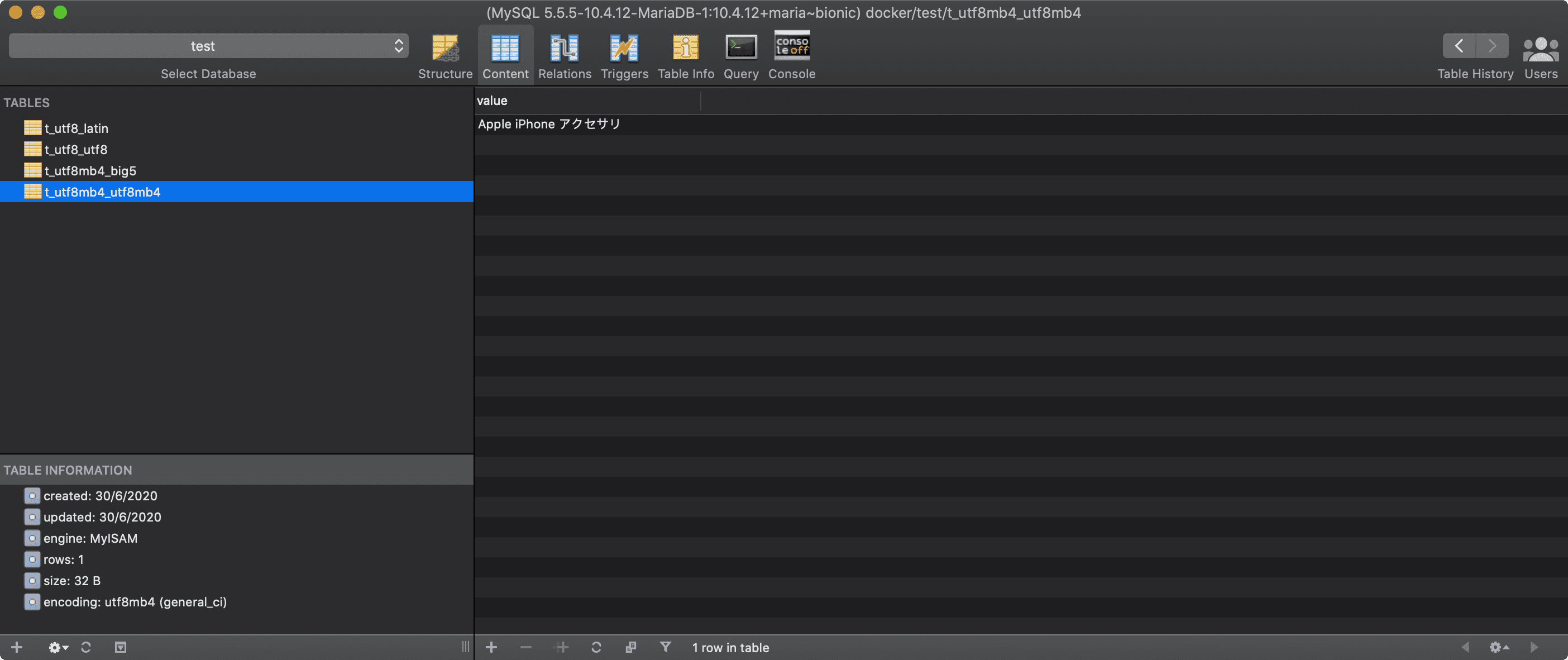Click the encoding: utf8mb4 (general_ci) row

pyautogui.click(x=236, y=602)
